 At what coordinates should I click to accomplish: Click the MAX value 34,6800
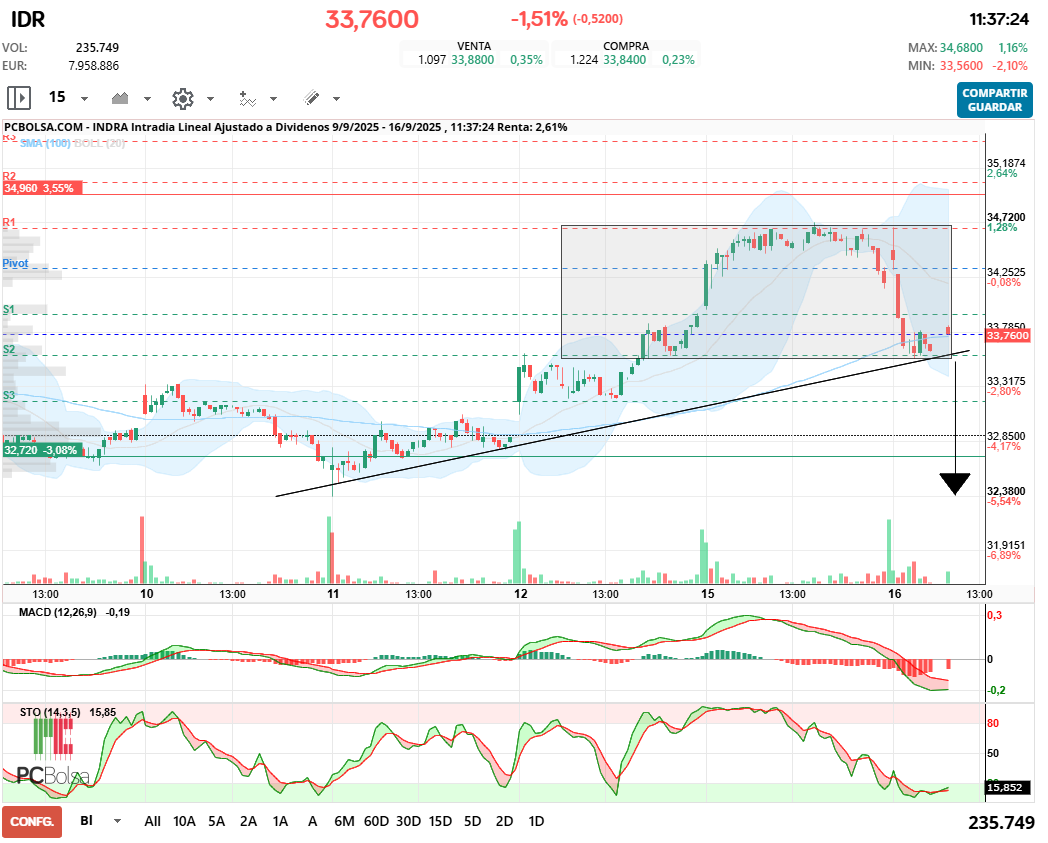[x=961, y=47]
